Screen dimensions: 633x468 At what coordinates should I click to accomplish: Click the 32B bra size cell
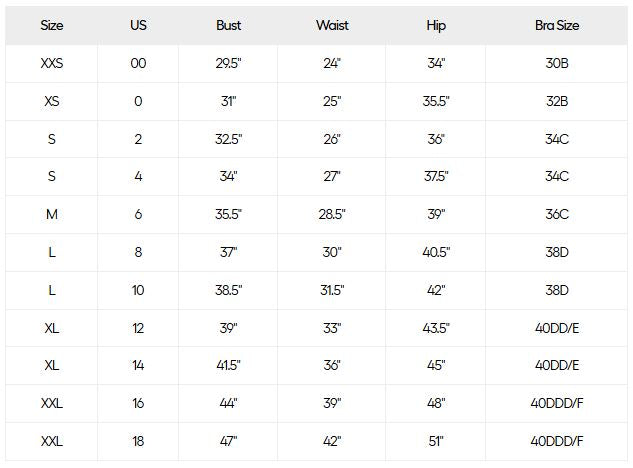pos(557,101)
